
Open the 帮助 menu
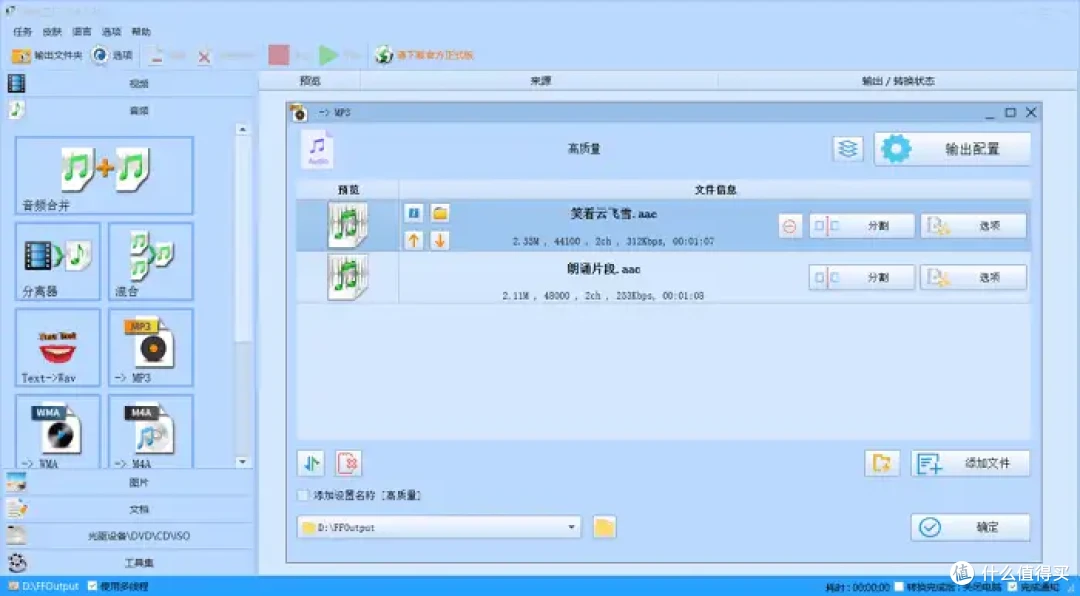[x=141, y=32]
